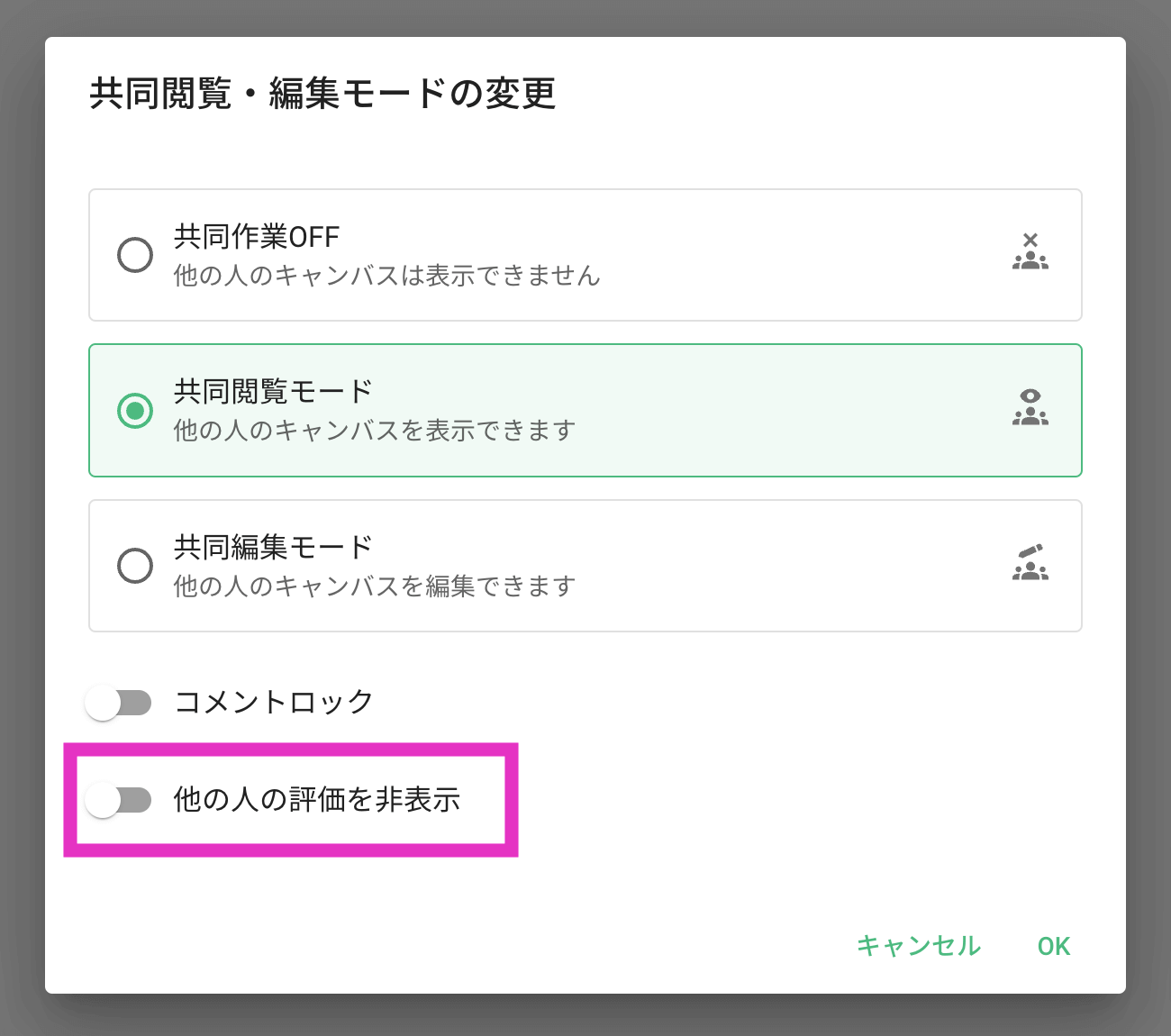Click the 他の人のキャンバスを表示できます description
The image size is (1171, 1036).
[375, 431]
